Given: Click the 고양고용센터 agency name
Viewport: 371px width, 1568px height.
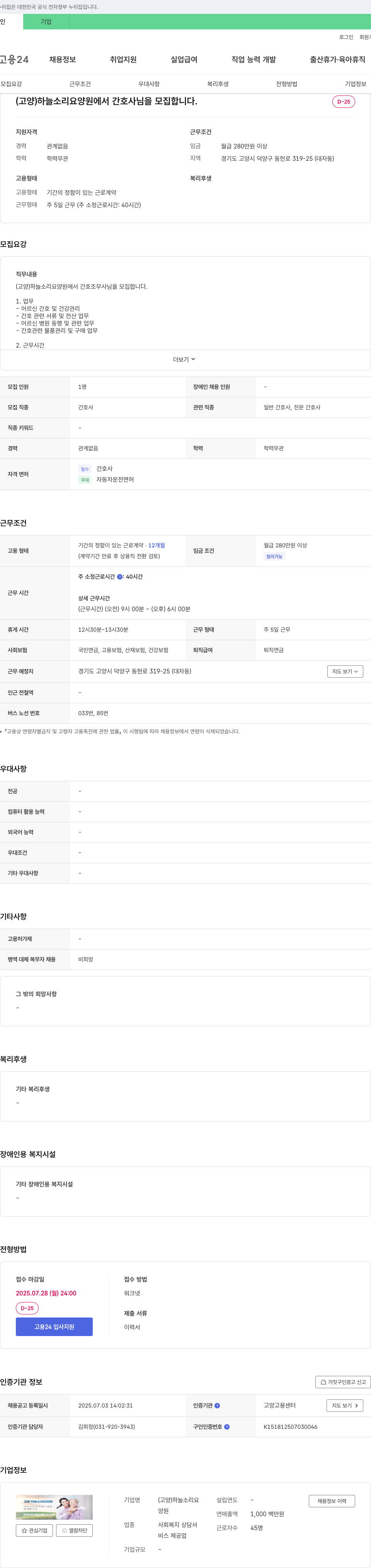Looking at the screenshot, I should [279, 1406].
